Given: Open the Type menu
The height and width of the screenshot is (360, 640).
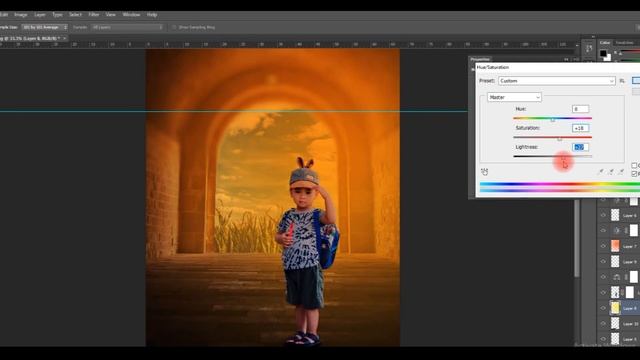Looking at the screenshot, I should pos(57,15).
